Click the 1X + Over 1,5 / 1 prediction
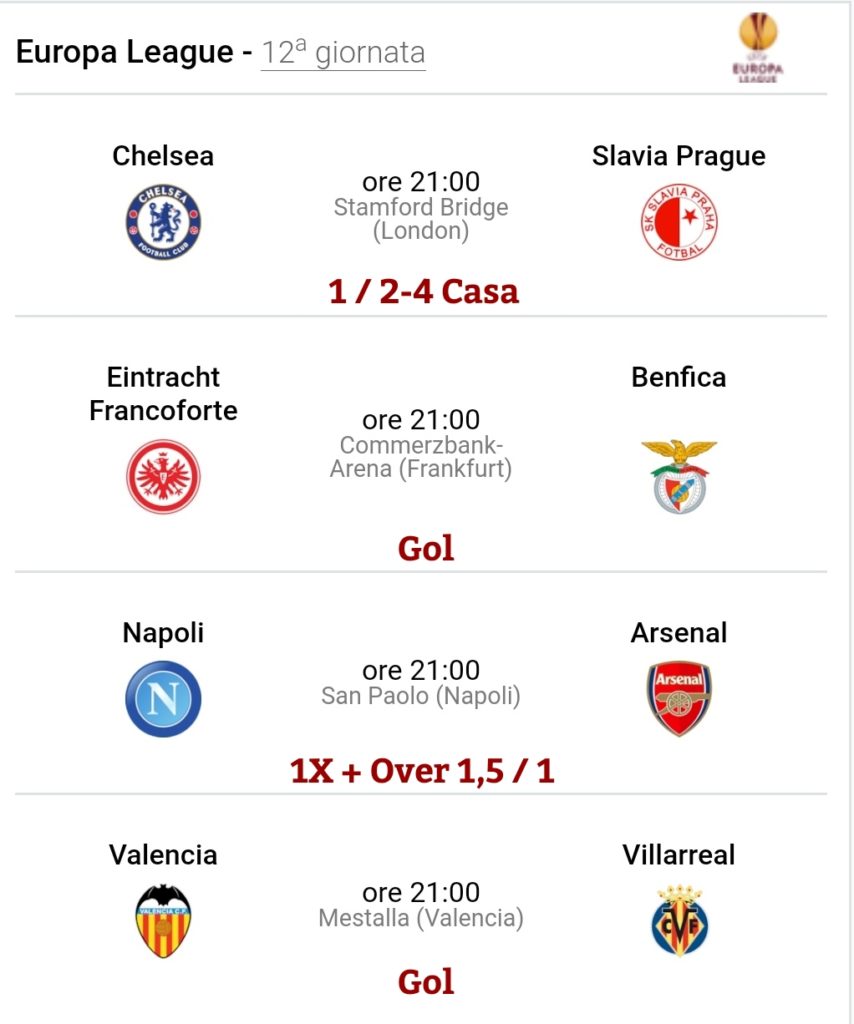854x1024 pixels. pos(422,771)
